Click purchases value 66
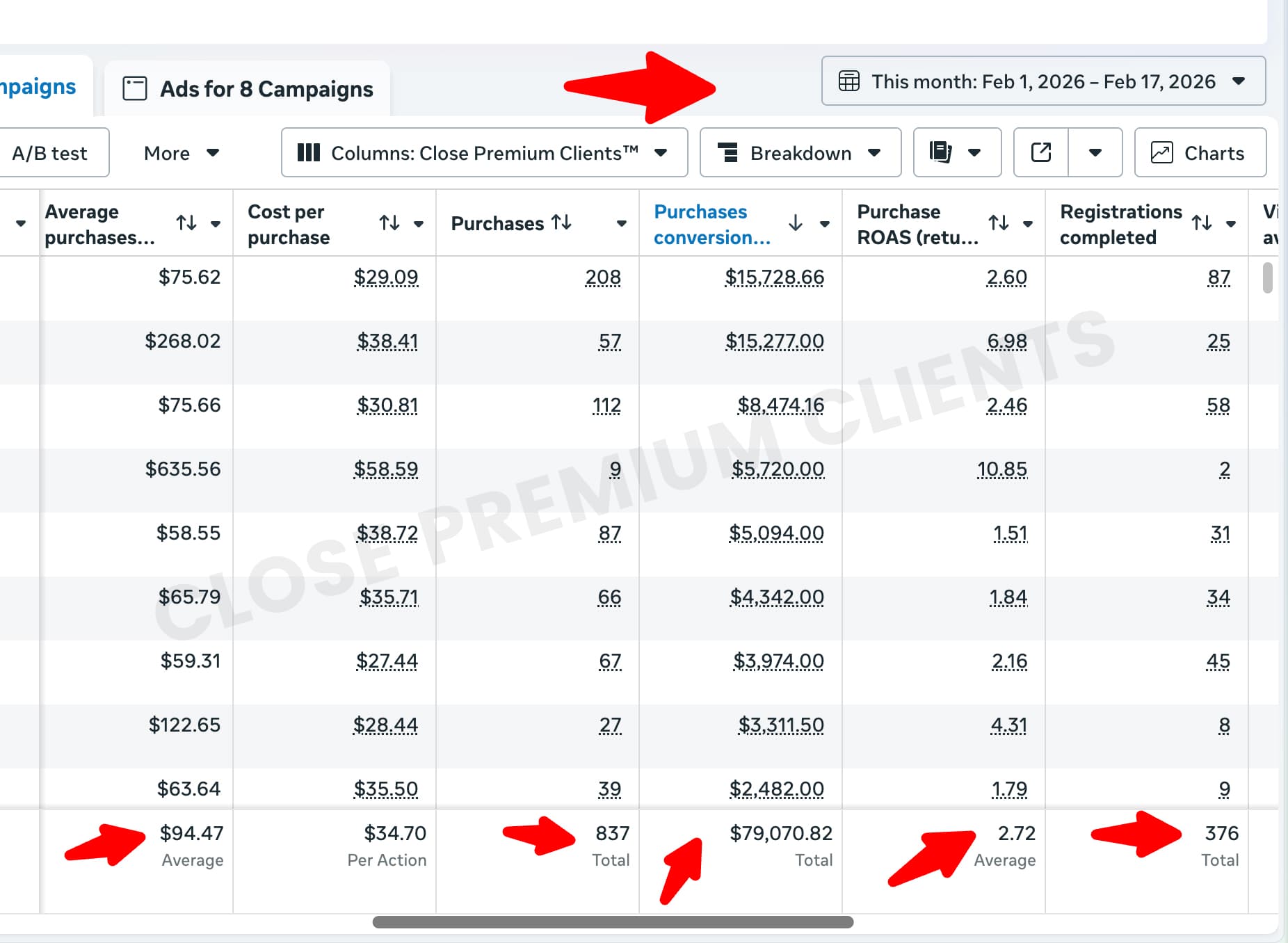Image resolution: width=1288 pixels, height=943 pixels. coord(609,597)
